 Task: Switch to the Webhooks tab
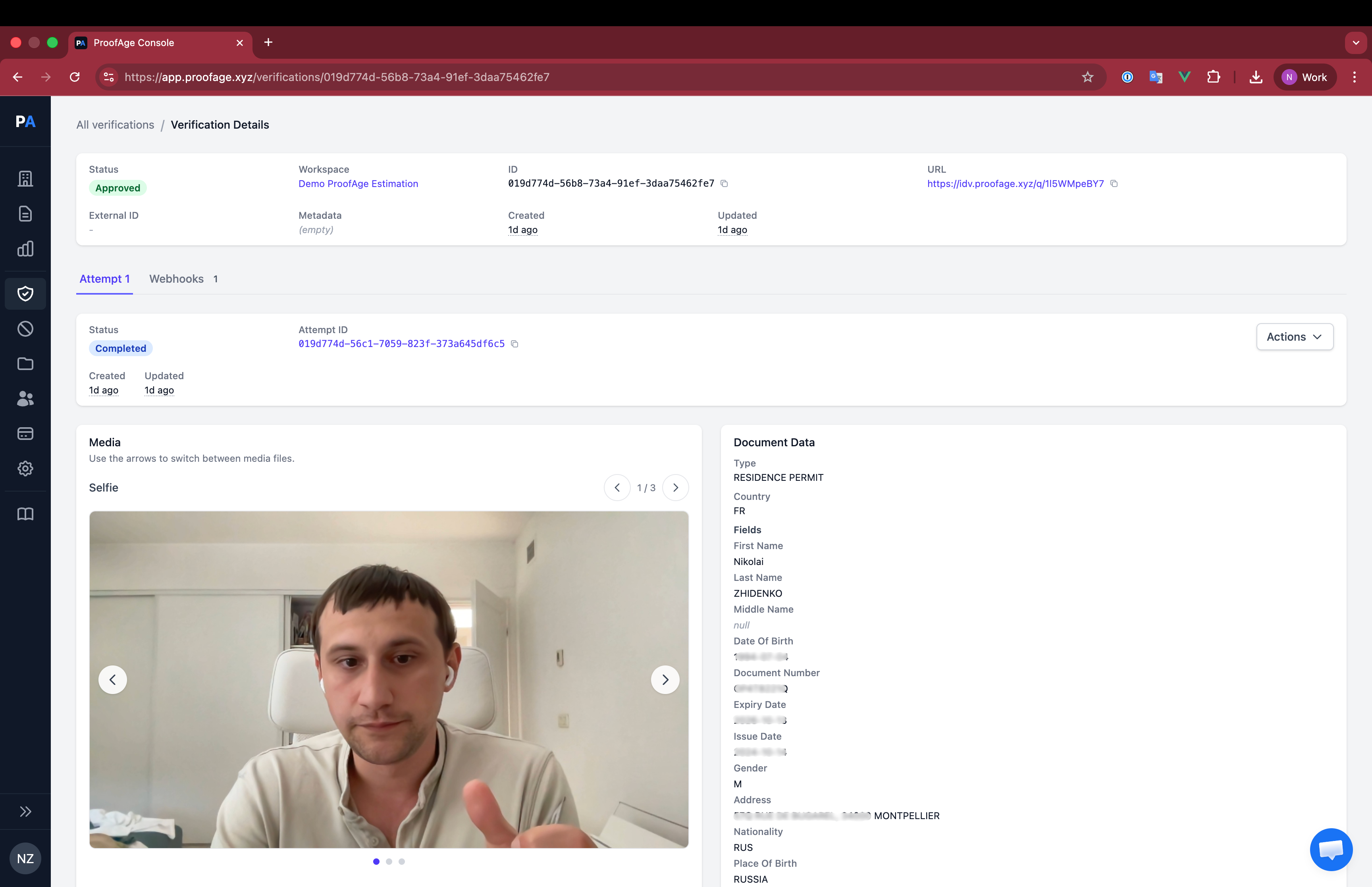coord(177,279)
